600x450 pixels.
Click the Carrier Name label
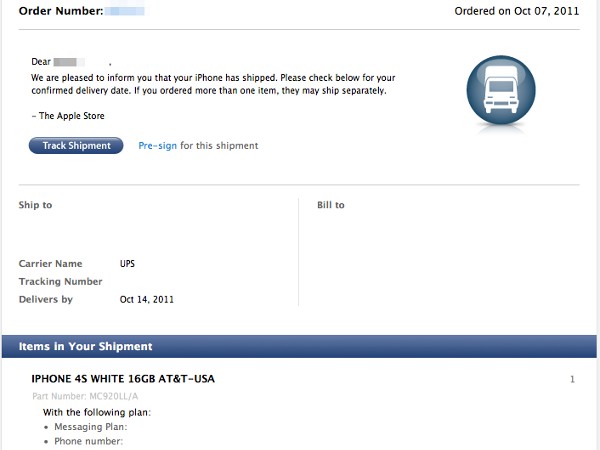click(x=50, y=264)
